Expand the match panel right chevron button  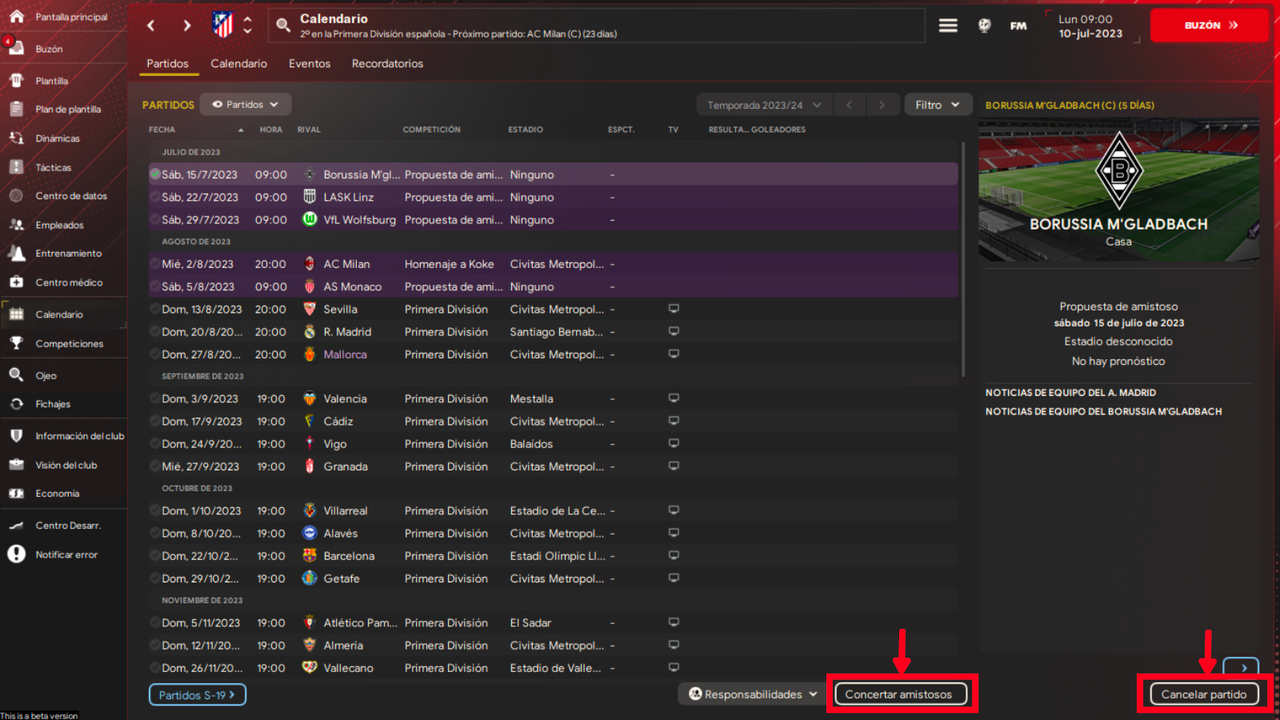pyautogui.click(x=1243, y=667)
